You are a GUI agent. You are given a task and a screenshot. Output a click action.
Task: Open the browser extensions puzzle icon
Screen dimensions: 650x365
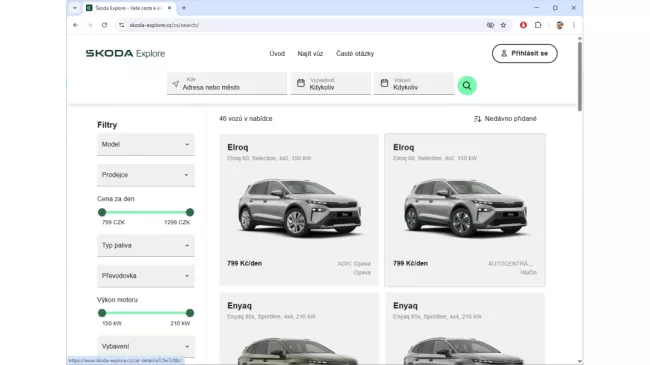(x=538, y=25)
